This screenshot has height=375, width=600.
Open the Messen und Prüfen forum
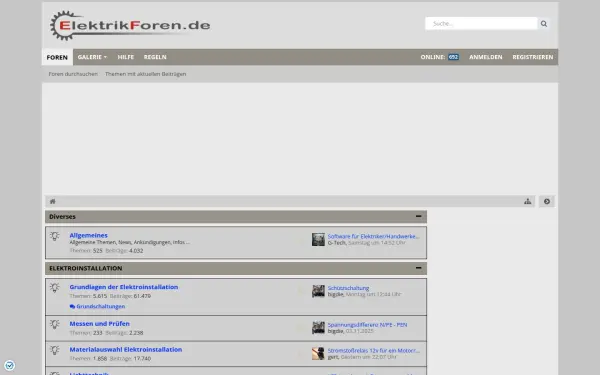[x=99, y=324]
